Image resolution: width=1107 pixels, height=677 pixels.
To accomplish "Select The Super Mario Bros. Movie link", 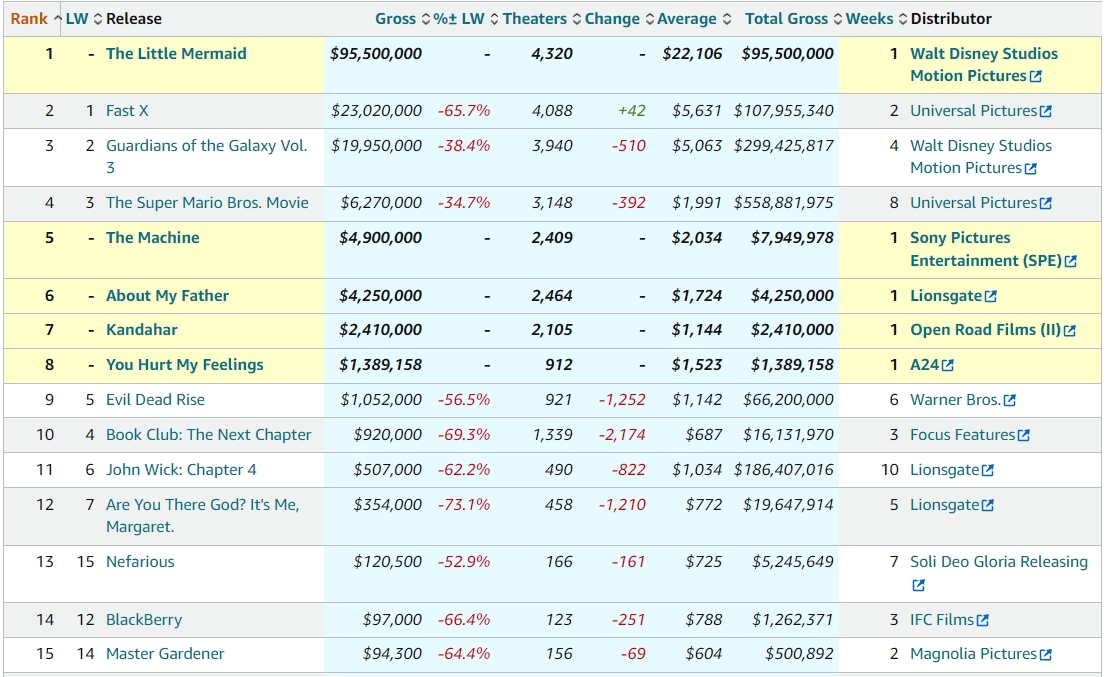I will 207,203.
